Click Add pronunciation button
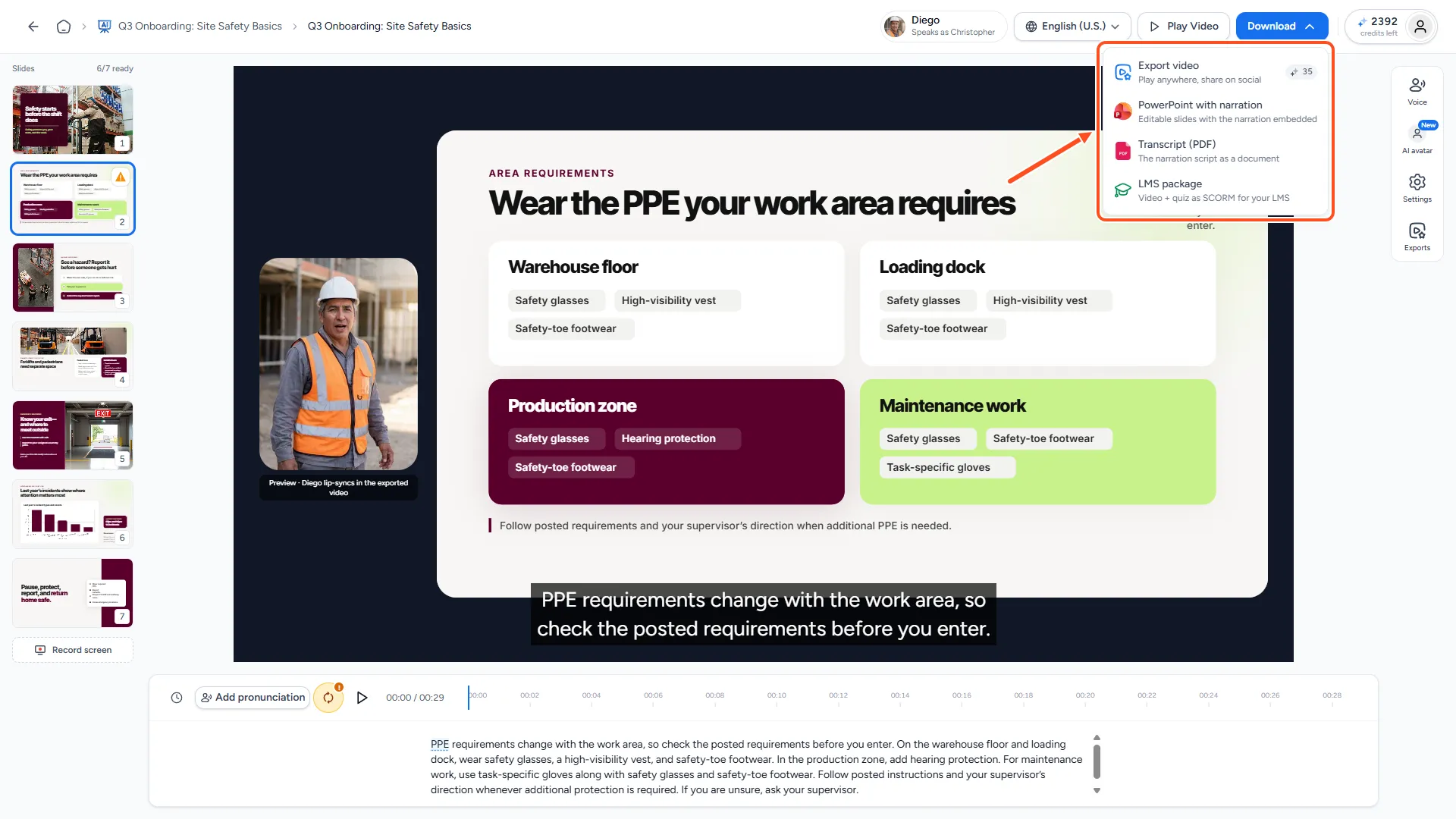 [253, 698]
